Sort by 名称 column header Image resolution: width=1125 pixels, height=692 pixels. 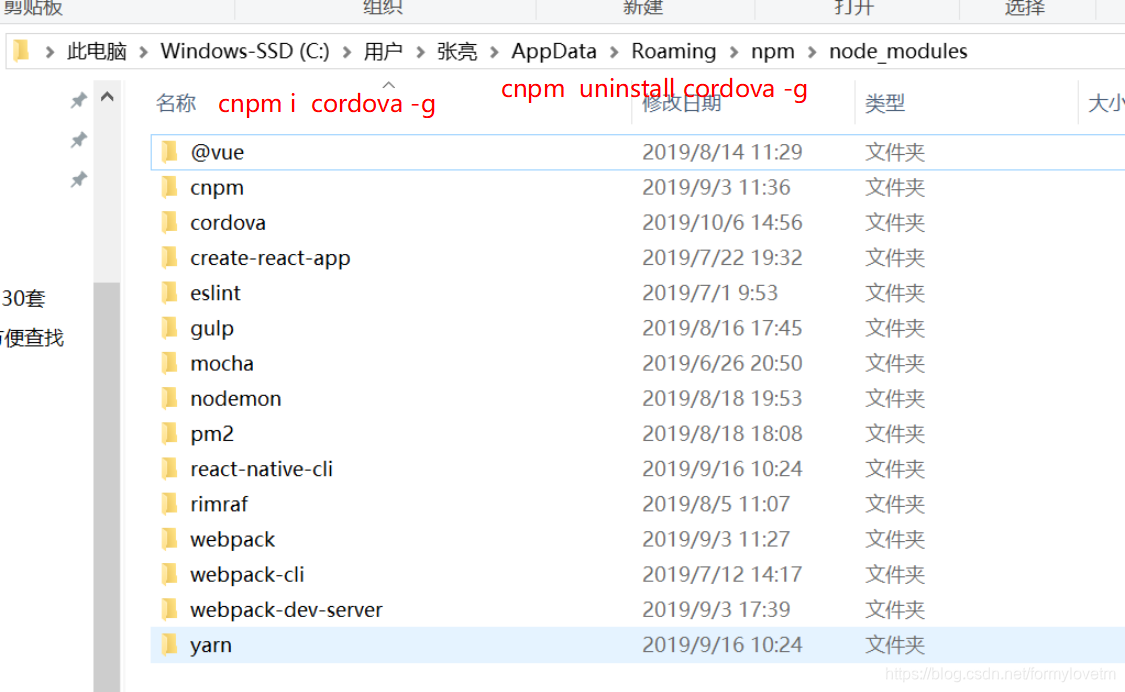[x=176, y=103]
